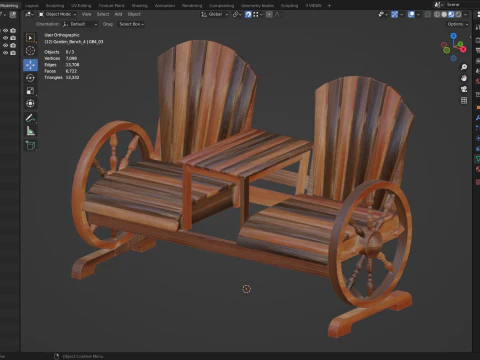This screenshot has width=480, height=360.
Task: Click the blue Z axis on the gizmo
Action: pos(453,35)
